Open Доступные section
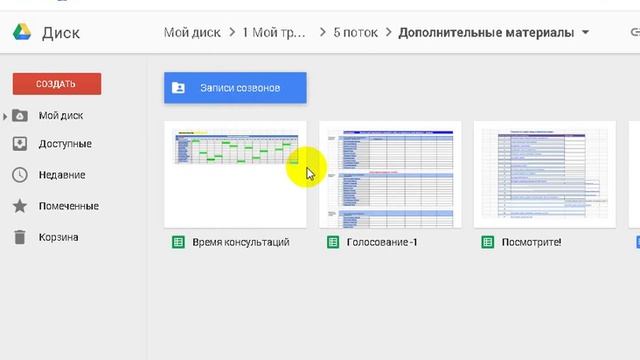 coord(65,144)
